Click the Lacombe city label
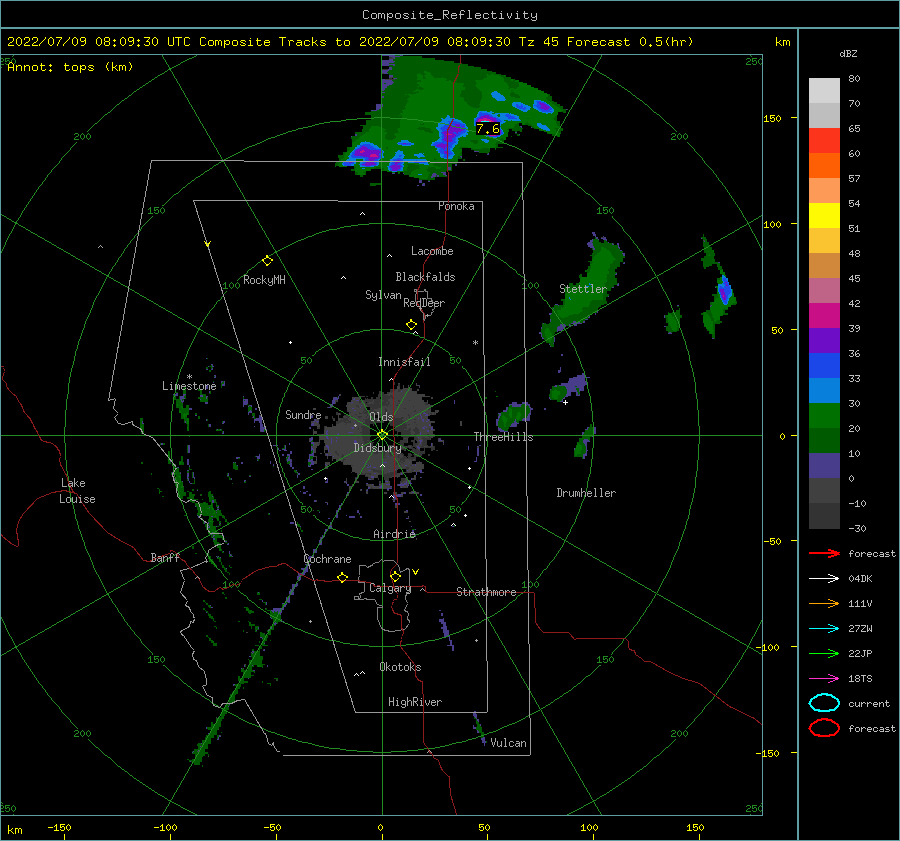 pyautogui.click(x=432, y=251)
